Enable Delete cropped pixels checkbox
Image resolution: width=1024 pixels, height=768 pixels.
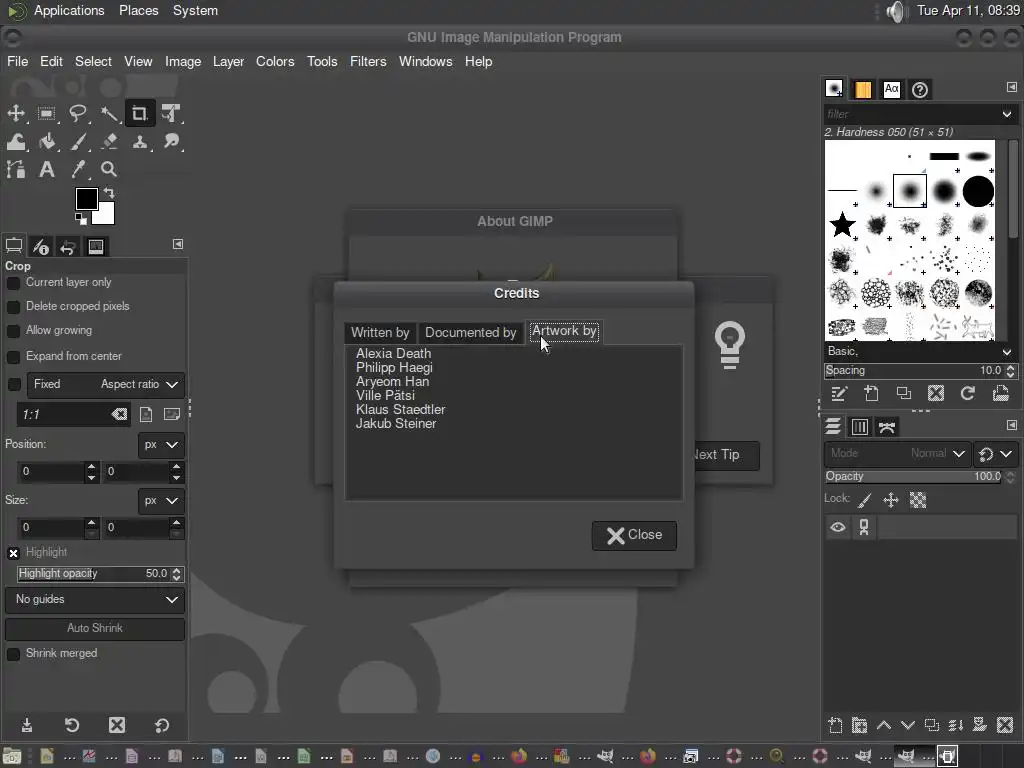[13, 307]
